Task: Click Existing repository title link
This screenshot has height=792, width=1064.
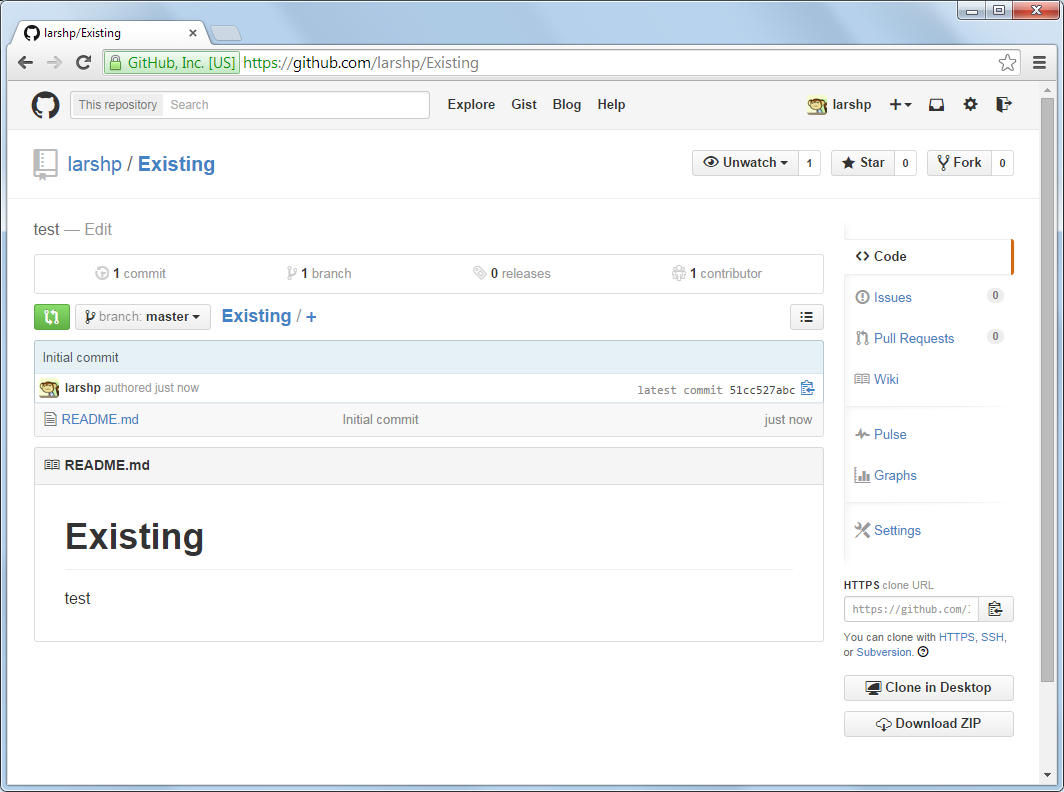Action: (x=176, y=164)
